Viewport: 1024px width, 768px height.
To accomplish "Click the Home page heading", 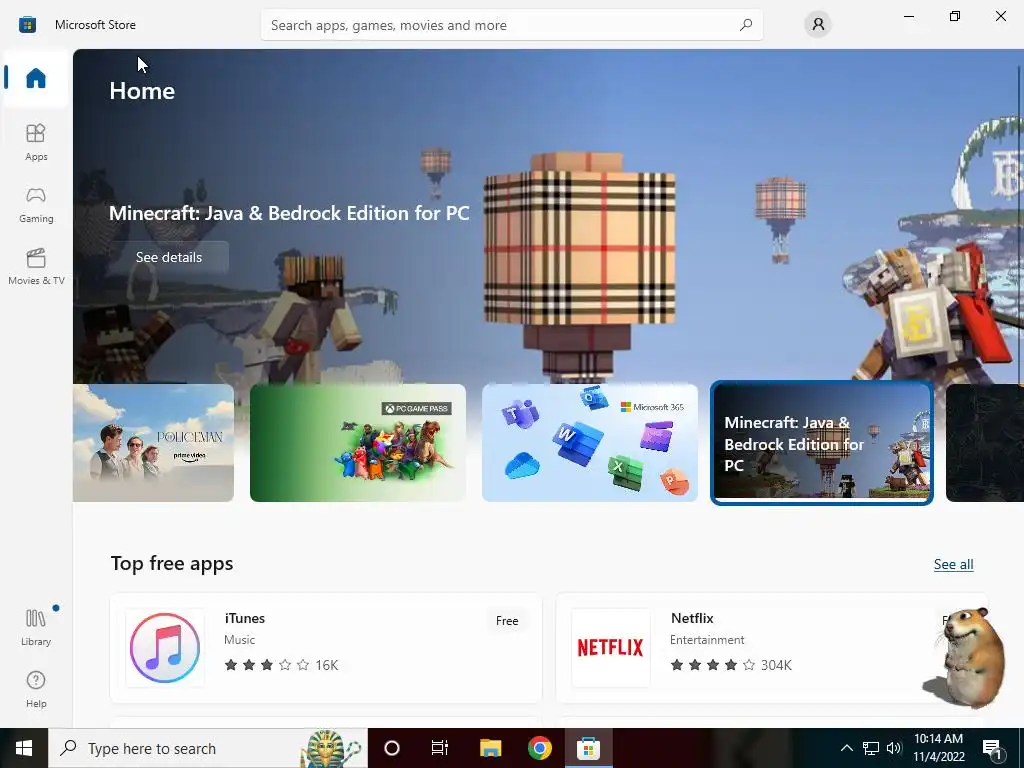I will pos(142,91).
